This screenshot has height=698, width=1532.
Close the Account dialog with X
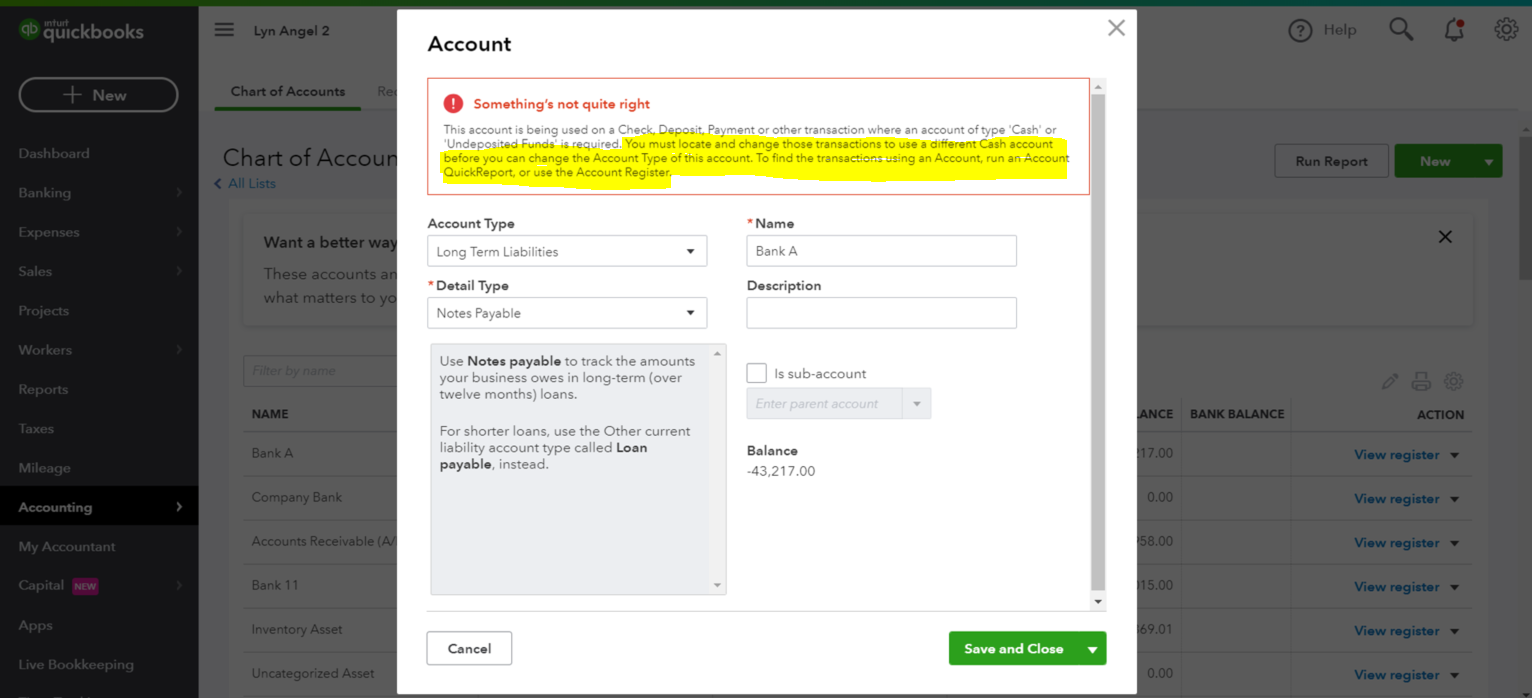coord(1116,28)
